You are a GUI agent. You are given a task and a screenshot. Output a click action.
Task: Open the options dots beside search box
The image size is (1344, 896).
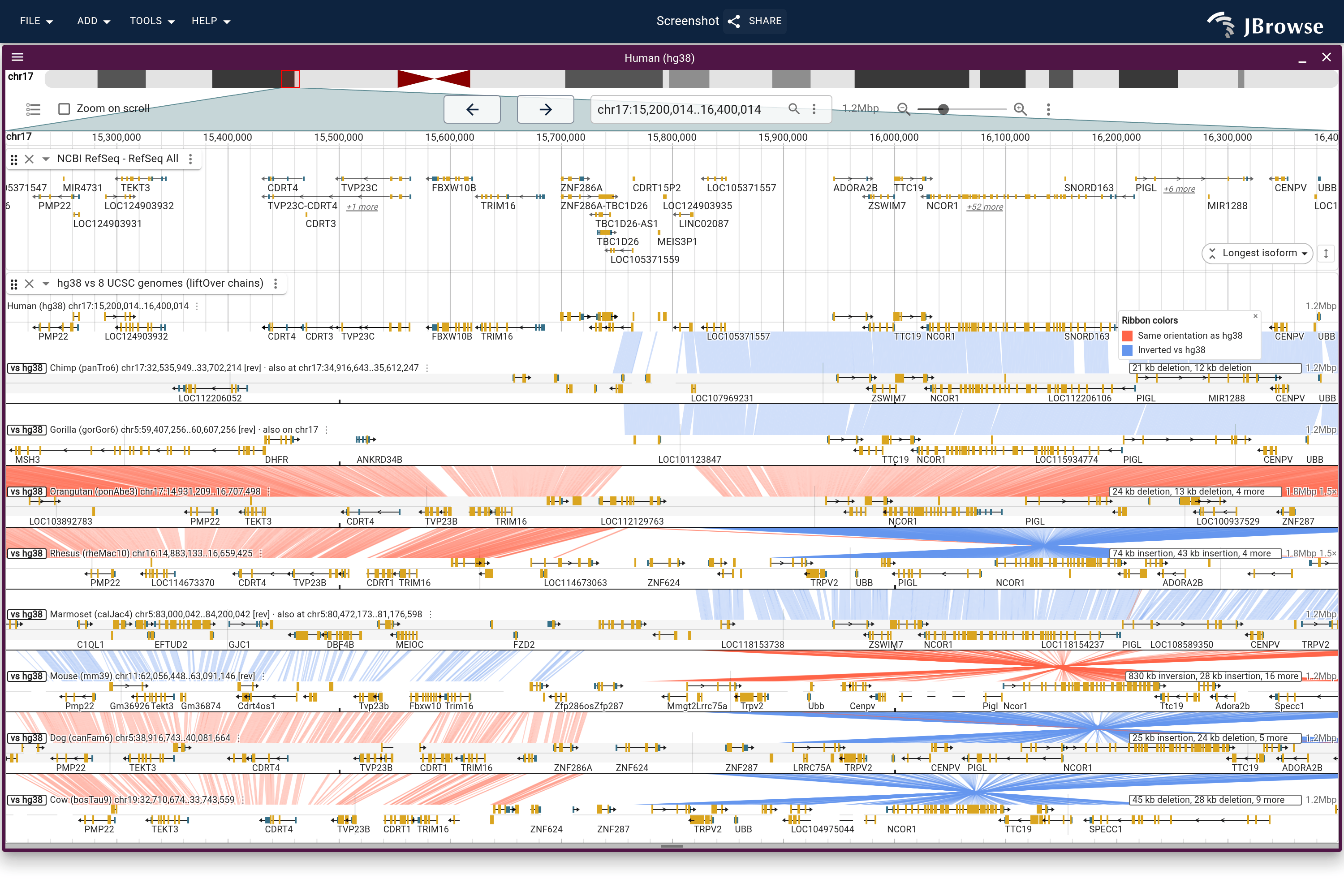coord(814,108)
